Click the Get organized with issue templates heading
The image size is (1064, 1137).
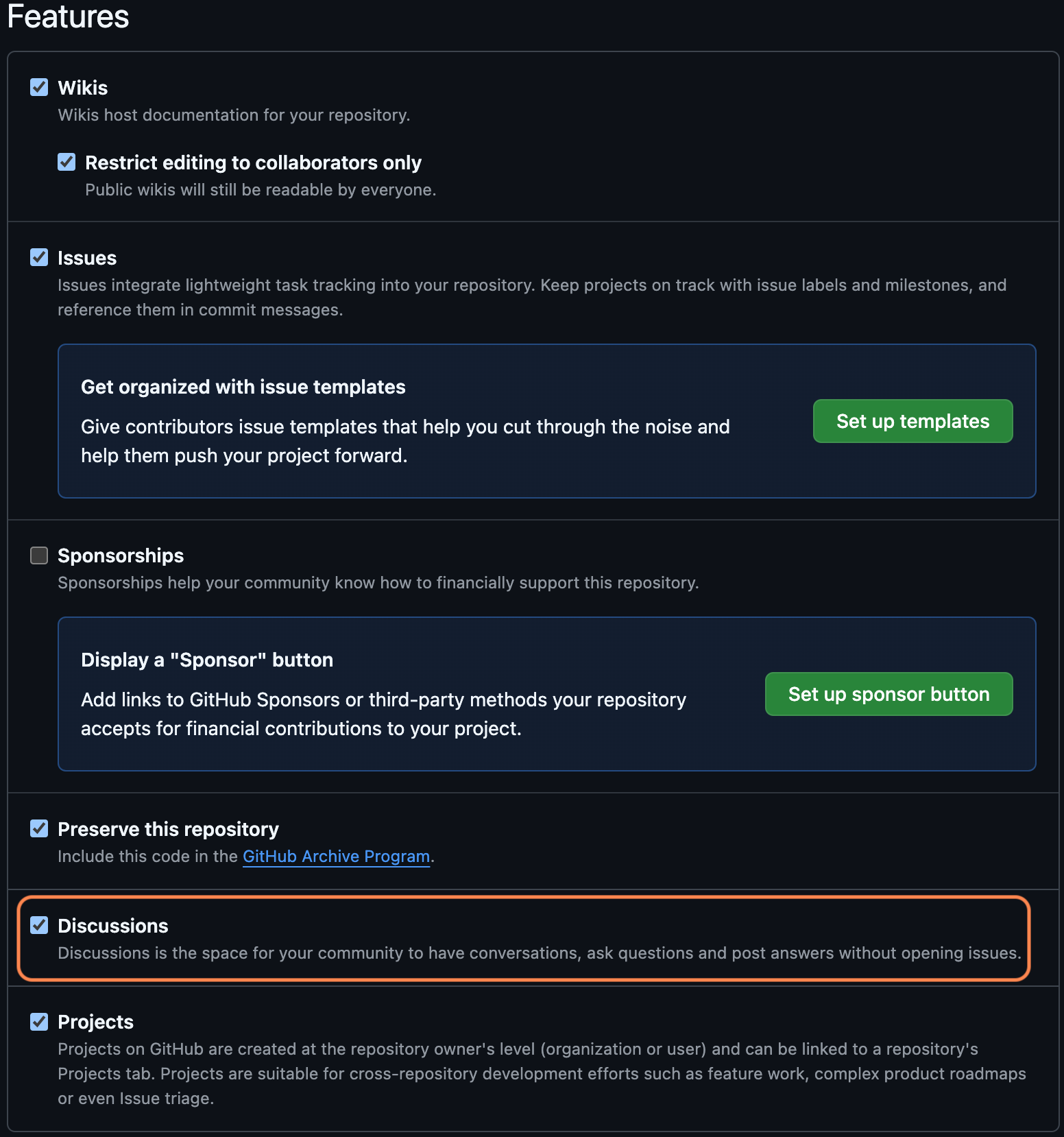pyautogui.click(x=243, y=387)
